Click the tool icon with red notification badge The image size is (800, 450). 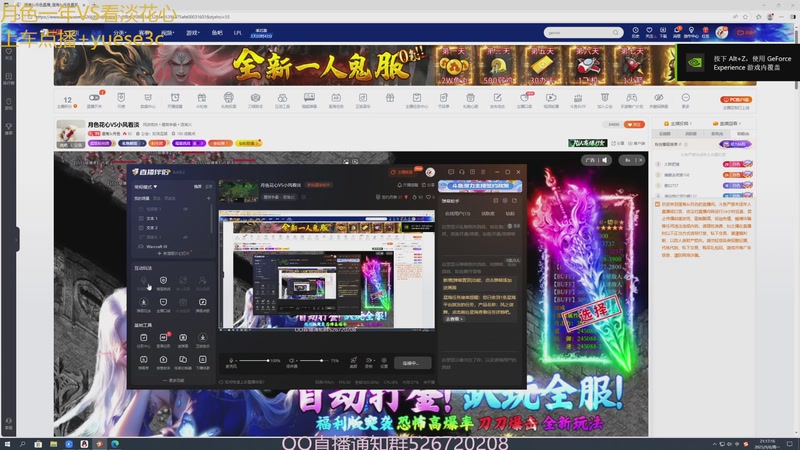point(163,338)
